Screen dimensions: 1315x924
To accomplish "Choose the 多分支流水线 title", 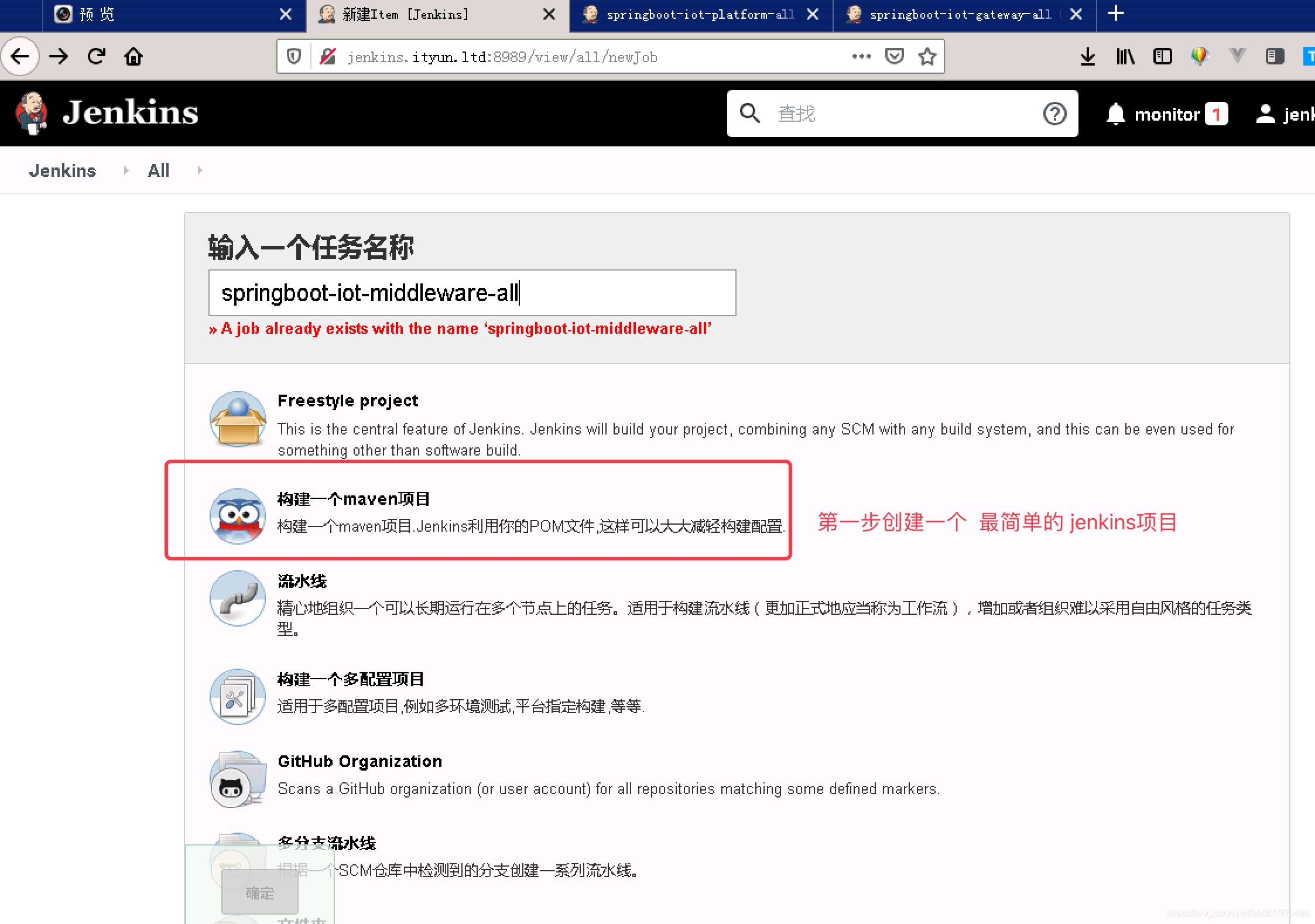I will (x=327, y=843).
